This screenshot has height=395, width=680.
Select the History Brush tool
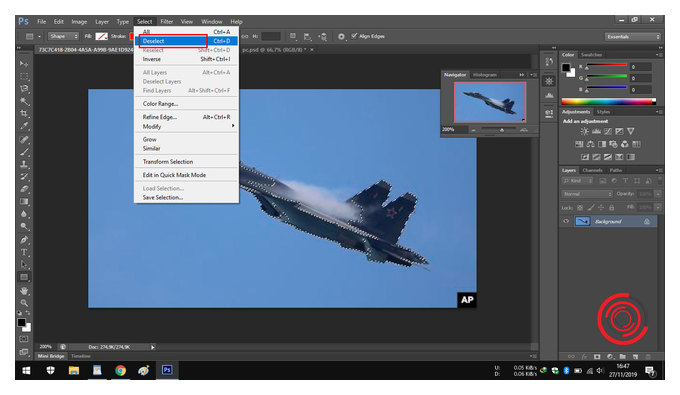coord(24,176)
